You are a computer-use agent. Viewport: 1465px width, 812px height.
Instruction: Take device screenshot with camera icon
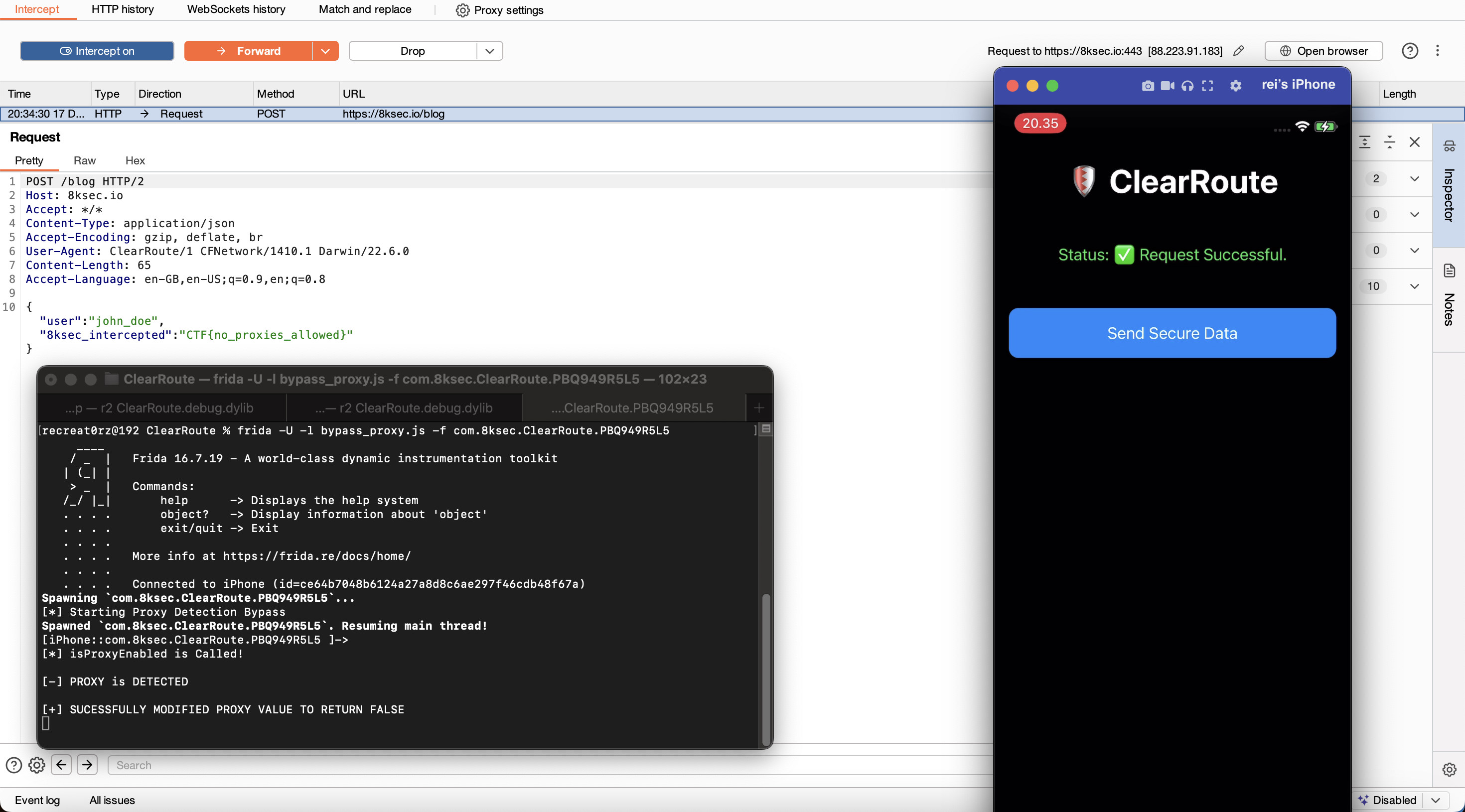(x=1148, y=86)
